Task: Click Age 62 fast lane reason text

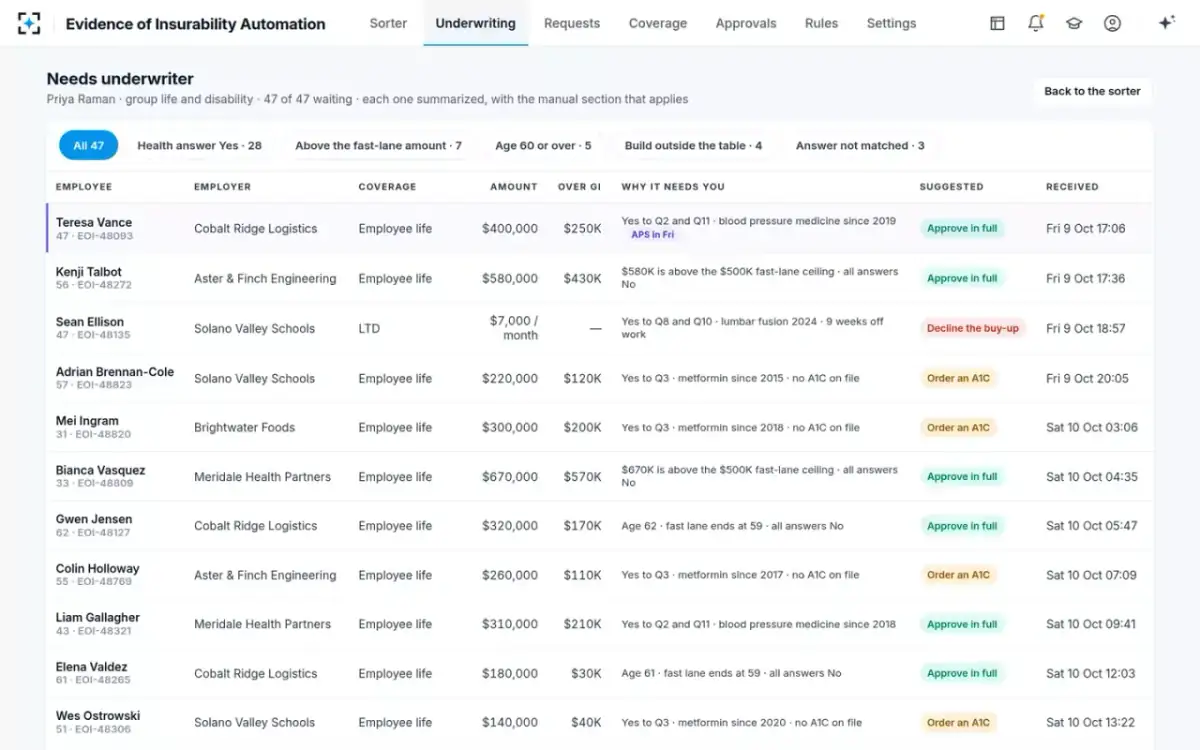Action: (733, 526)
